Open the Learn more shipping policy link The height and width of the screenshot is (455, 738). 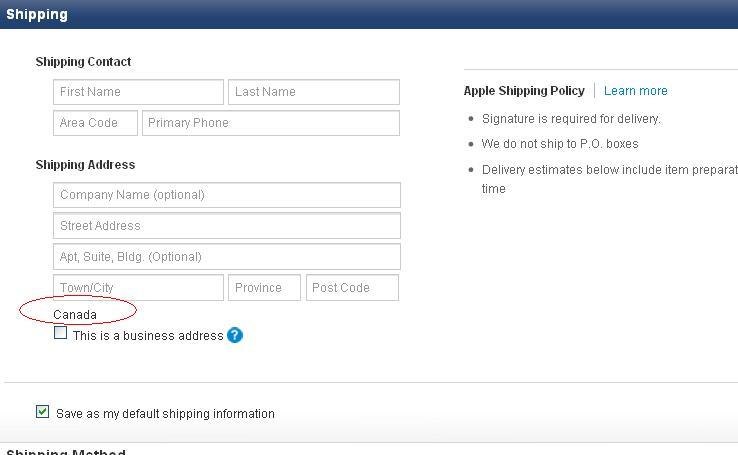635,91
